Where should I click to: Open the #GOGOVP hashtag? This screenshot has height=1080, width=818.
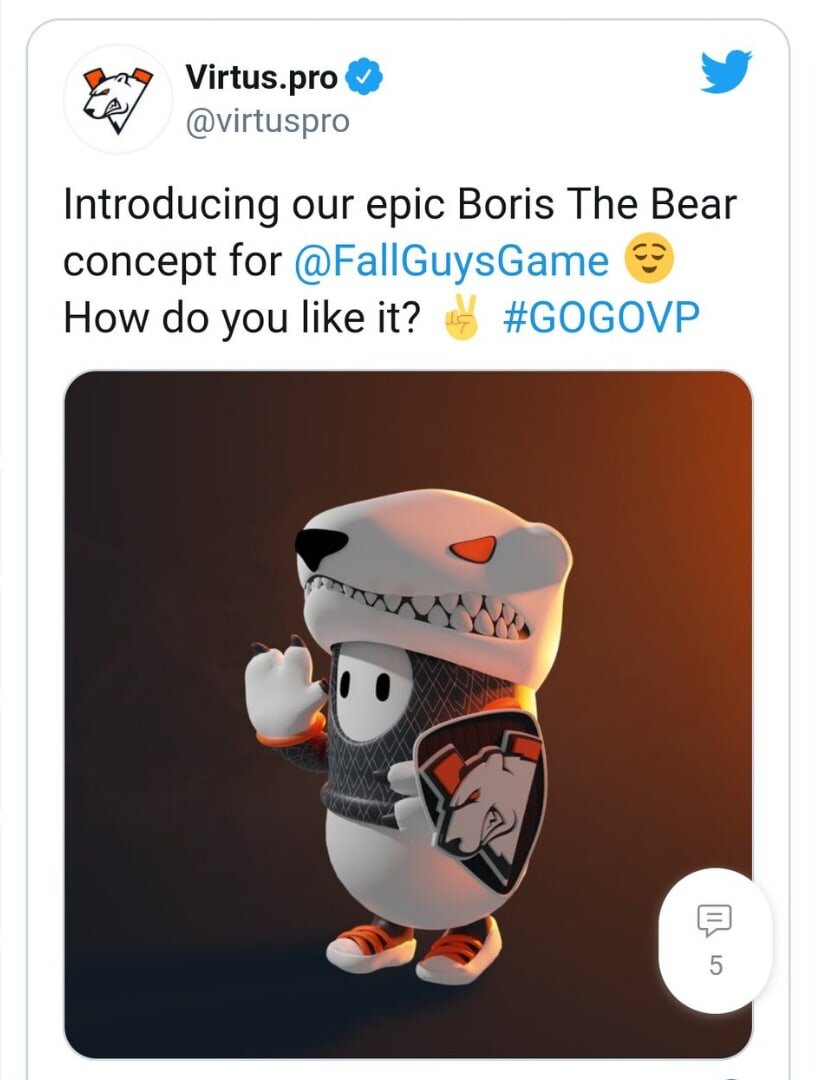tap(601, 318)
